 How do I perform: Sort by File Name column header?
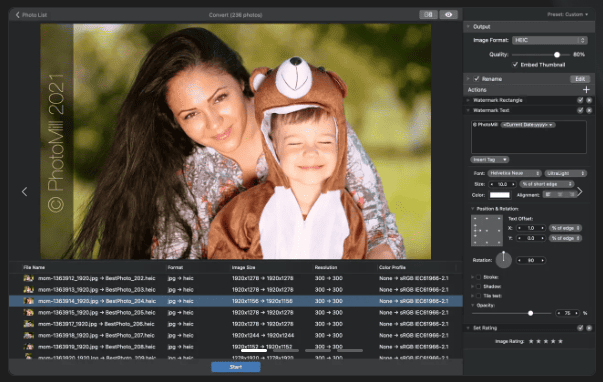[34, 267]
